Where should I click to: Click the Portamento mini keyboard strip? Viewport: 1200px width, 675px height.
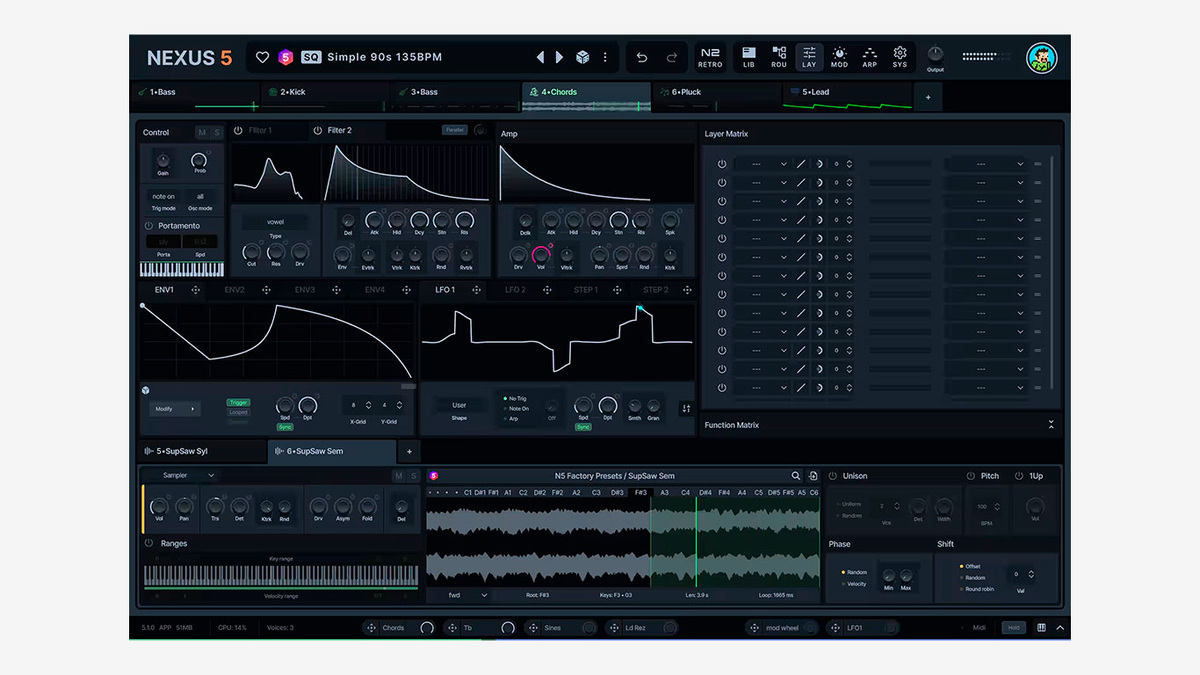point(181,269)
